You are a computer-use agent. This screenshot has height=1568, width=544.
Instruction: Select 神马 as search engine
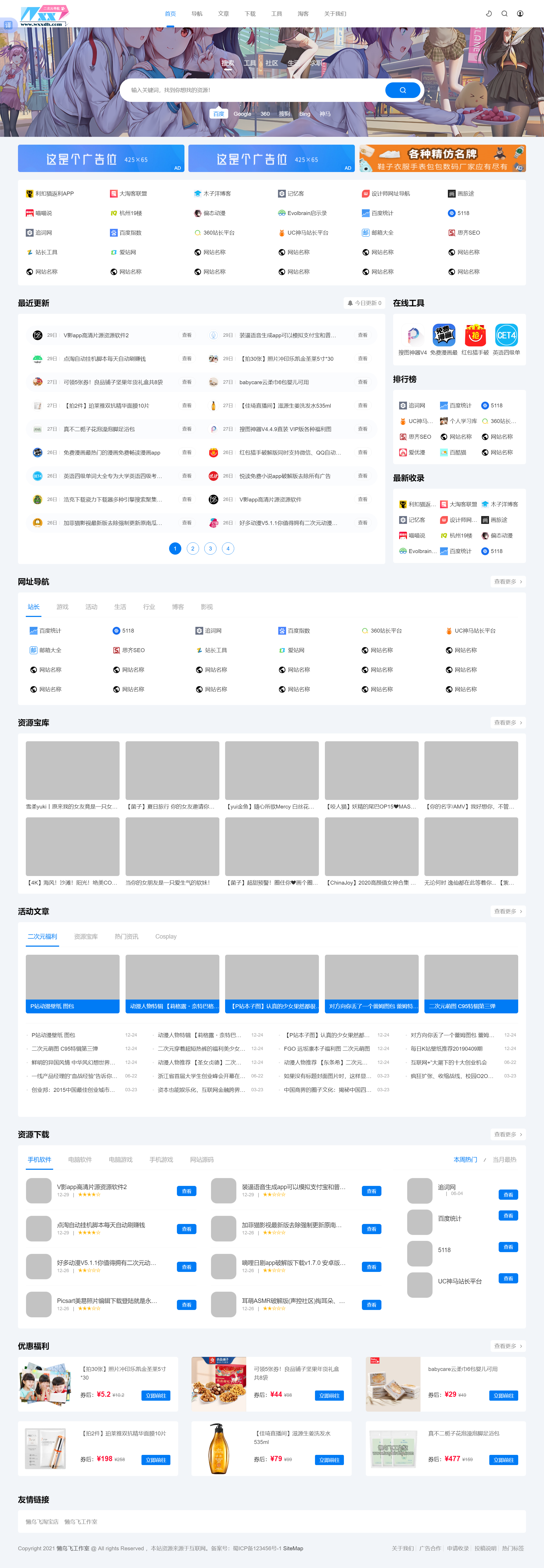pyautogui.click(x=325, y=114)
